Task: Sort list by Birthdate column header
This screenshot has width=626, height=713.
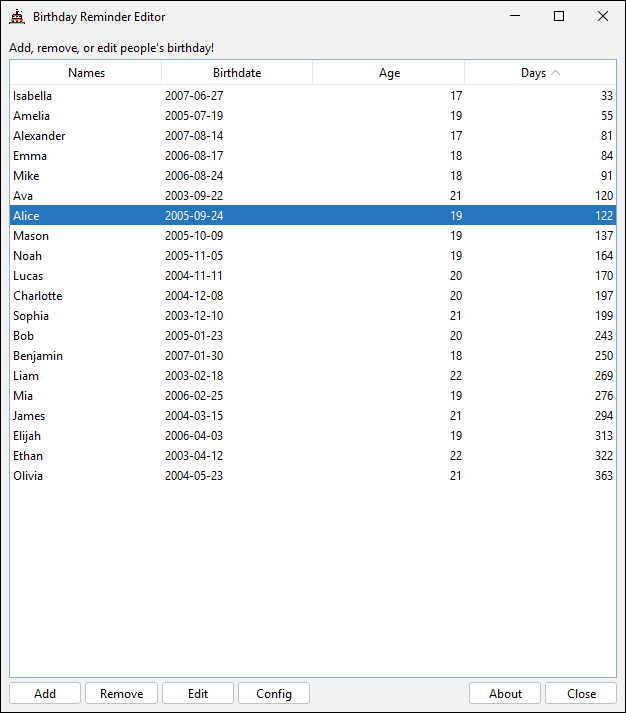Action: click(237, 73)
